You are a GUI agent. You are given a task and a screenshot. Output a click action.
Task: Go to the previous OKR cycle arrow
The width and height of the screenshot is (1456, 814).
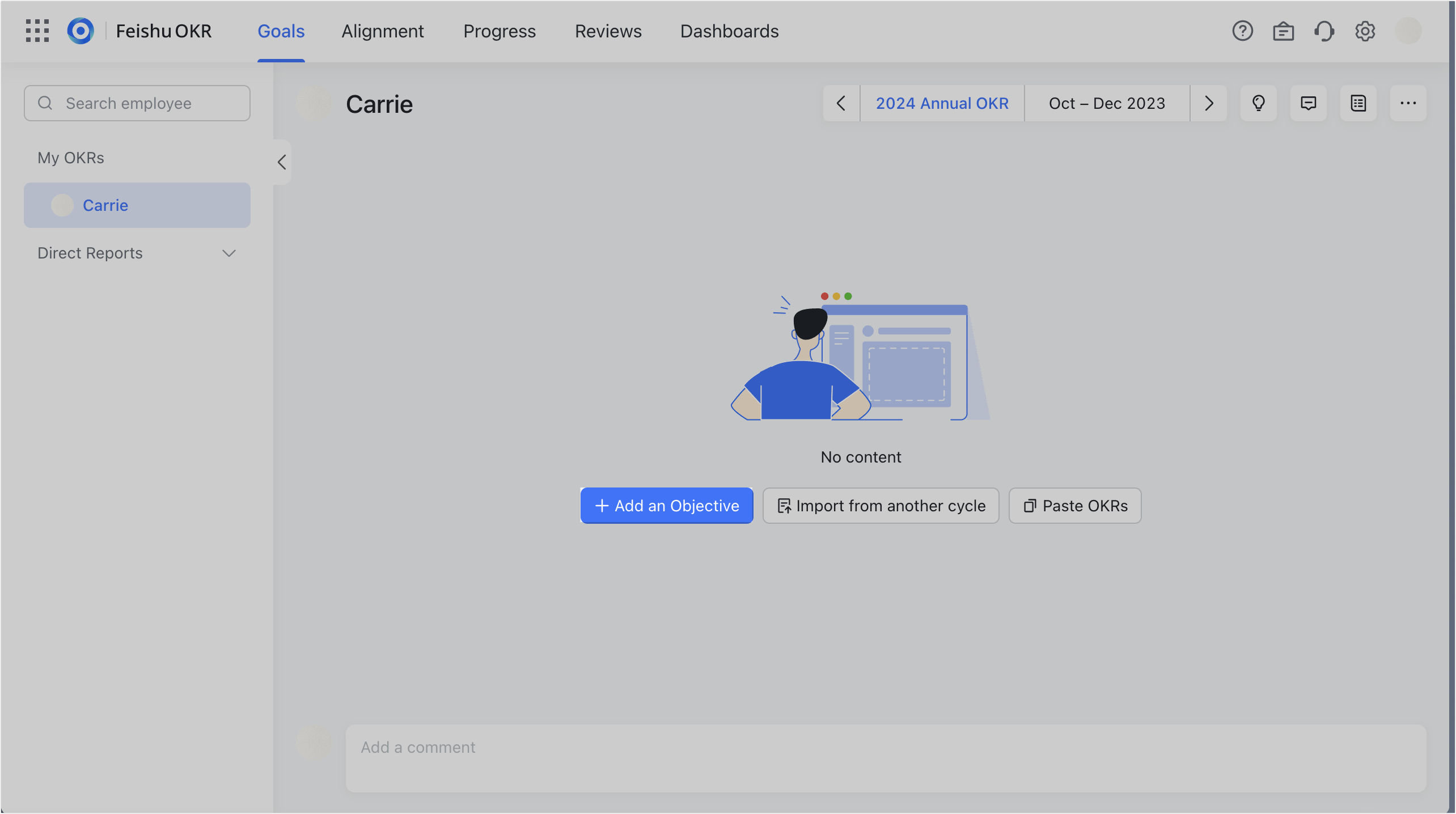point(840,103)
